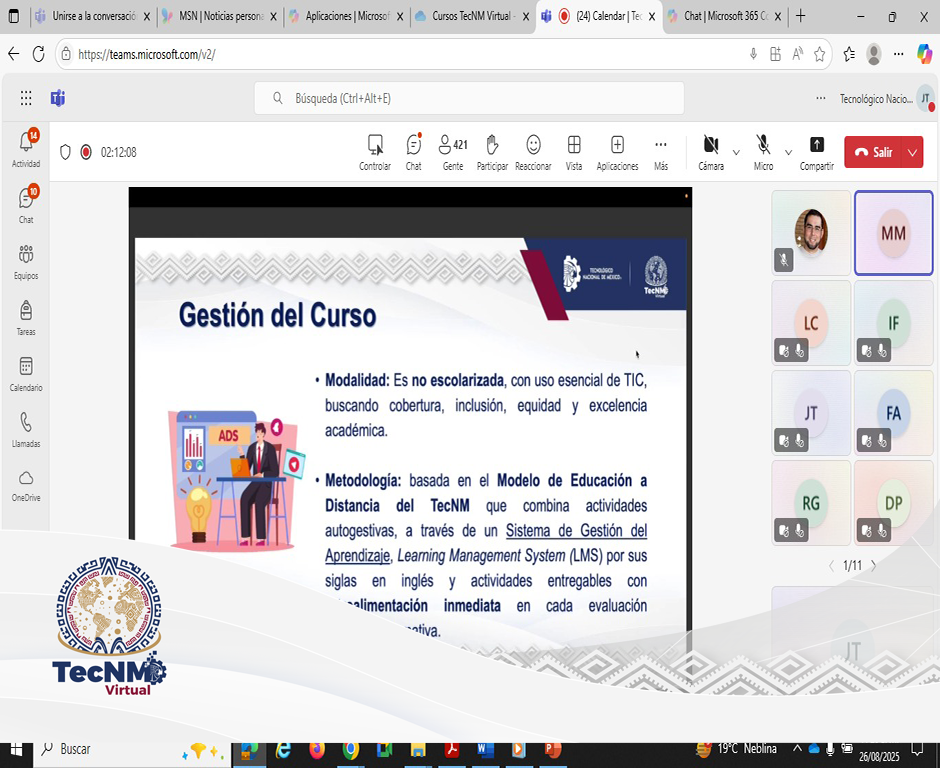Expand the Cámara options arrow
Screen dimensions: 940x768
pyautogui.click(x=736, y=152)
